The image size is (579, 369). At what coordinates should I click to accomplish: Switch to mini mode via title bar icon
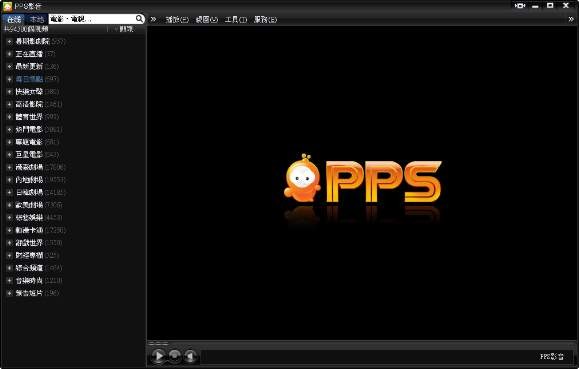point(520,6)
